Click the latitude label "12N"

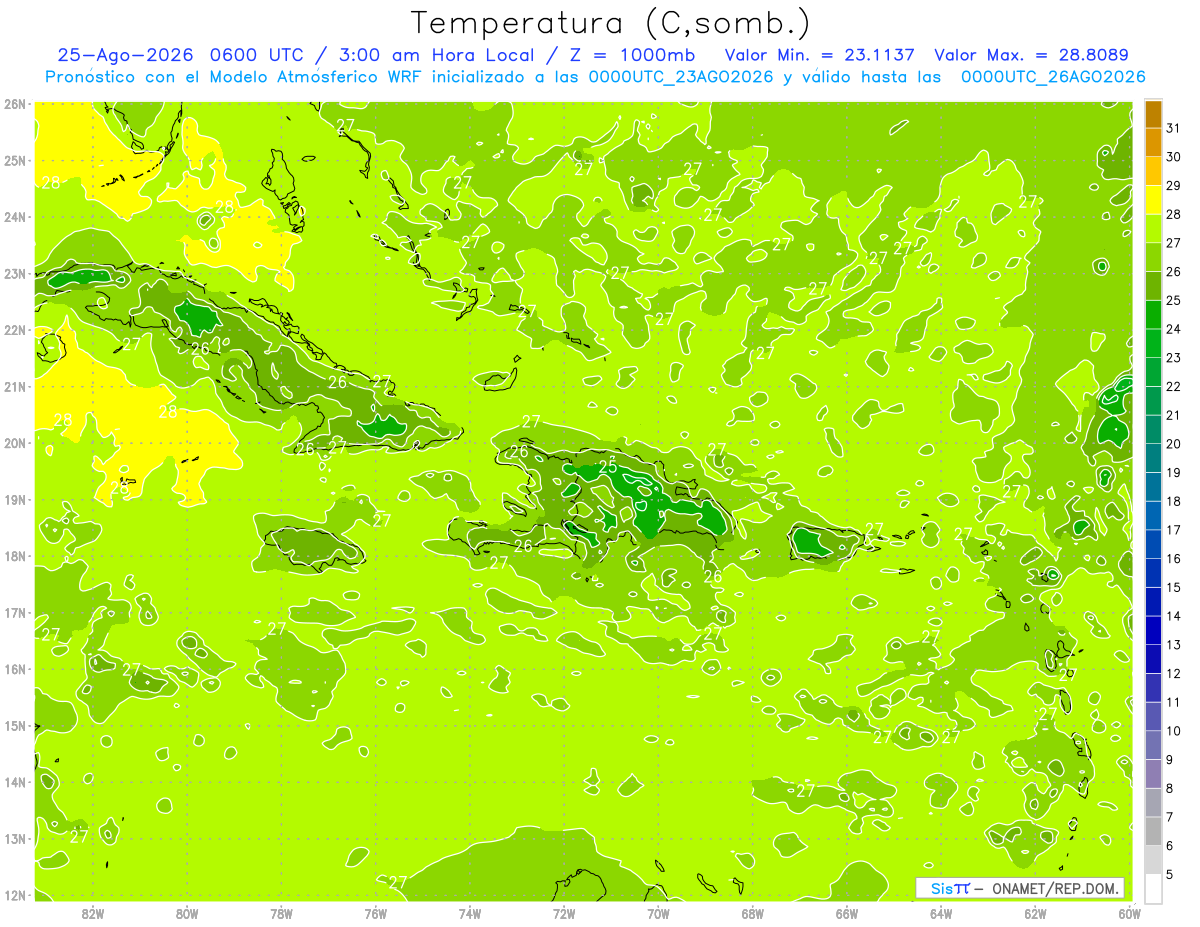14,894
